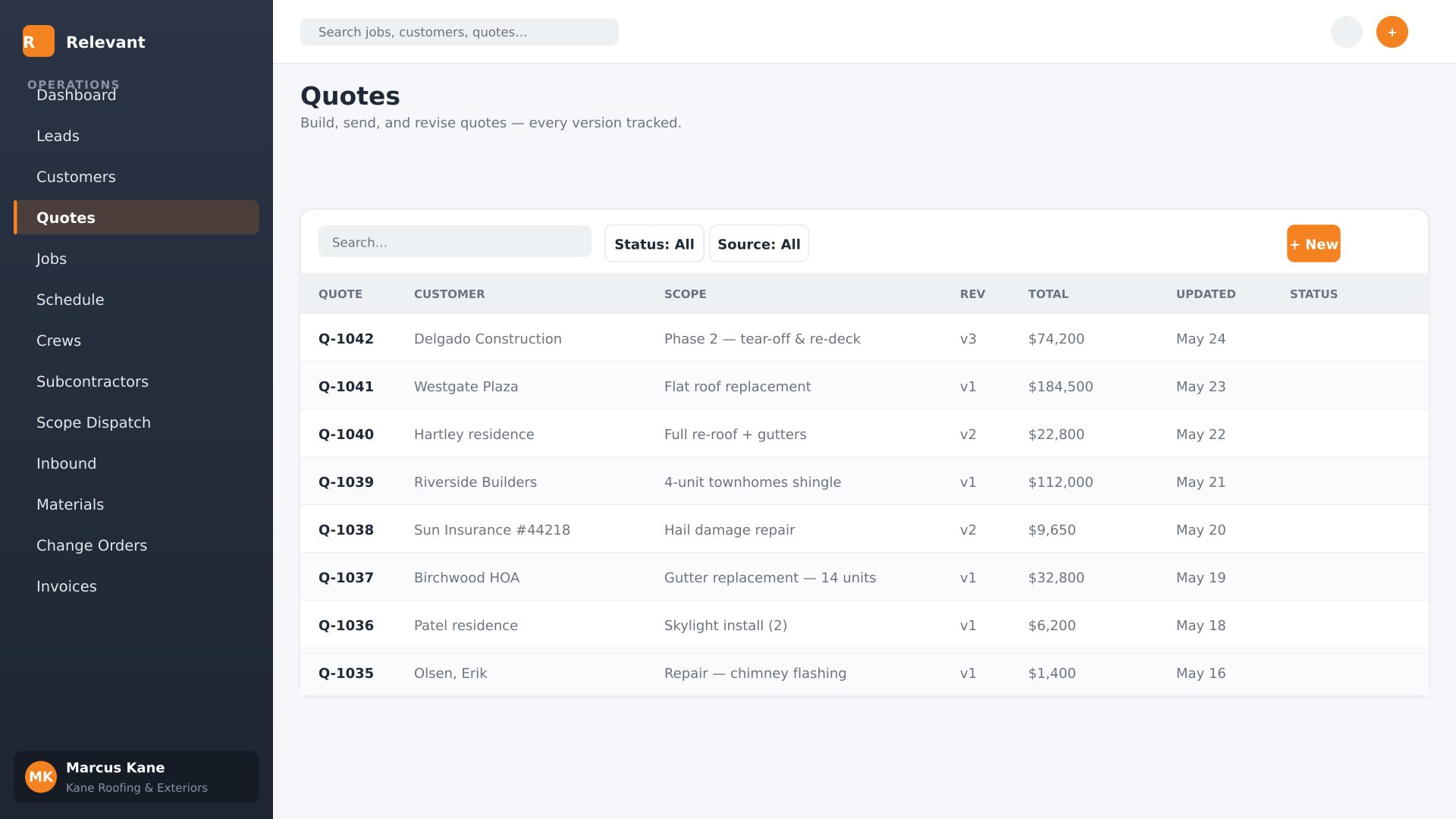1456x819 pixels.
Task: Click customer Riverside Builders
Action: pos(475,482)
